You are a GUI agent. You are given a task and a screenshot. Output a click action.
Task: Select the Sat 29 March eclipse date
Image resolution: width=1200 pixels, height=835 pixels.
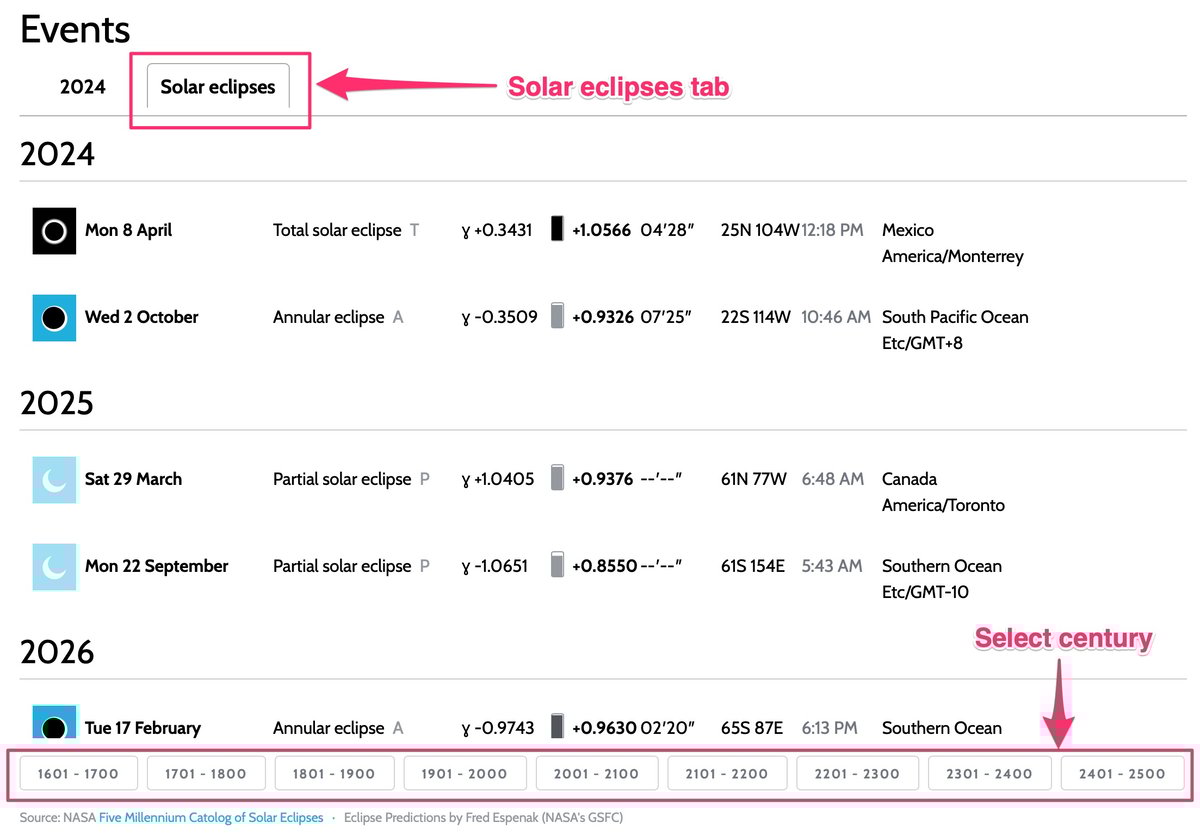pos(133,479)
